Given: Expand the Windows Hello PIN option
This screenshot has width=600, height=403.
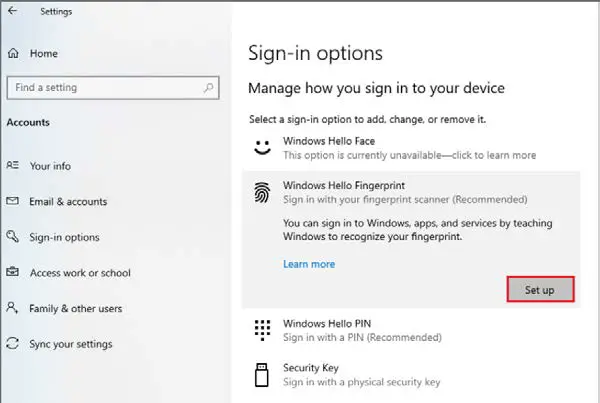Looking at the screenshot, I should tap(411, 330).
